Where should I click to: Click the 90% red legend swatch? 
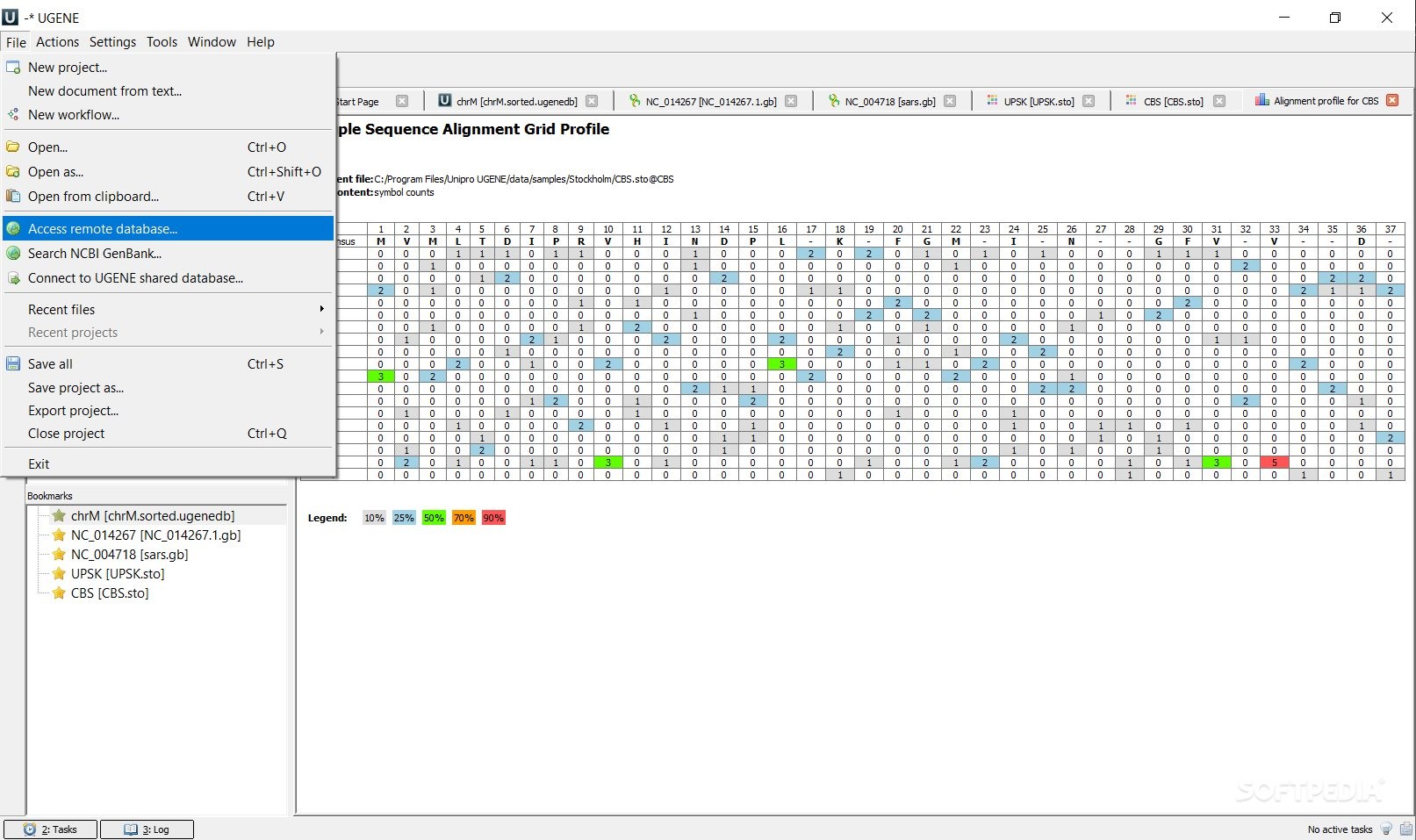coord(493,518)
